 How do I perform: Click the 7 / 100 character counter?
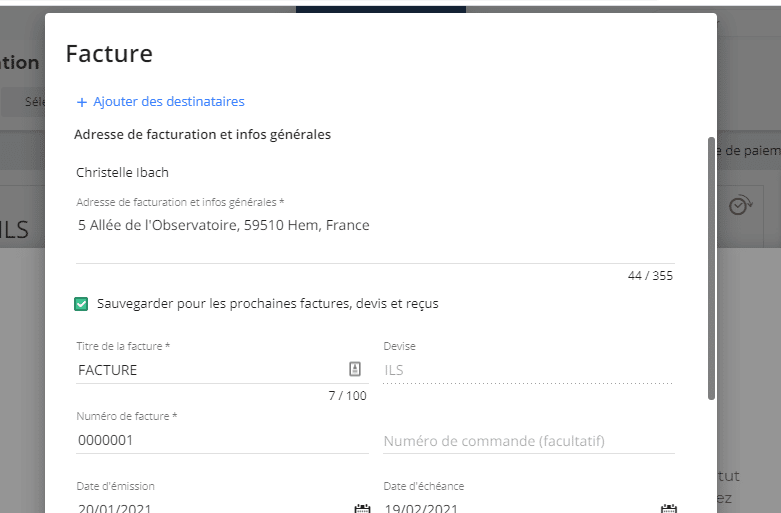point(347,395)
